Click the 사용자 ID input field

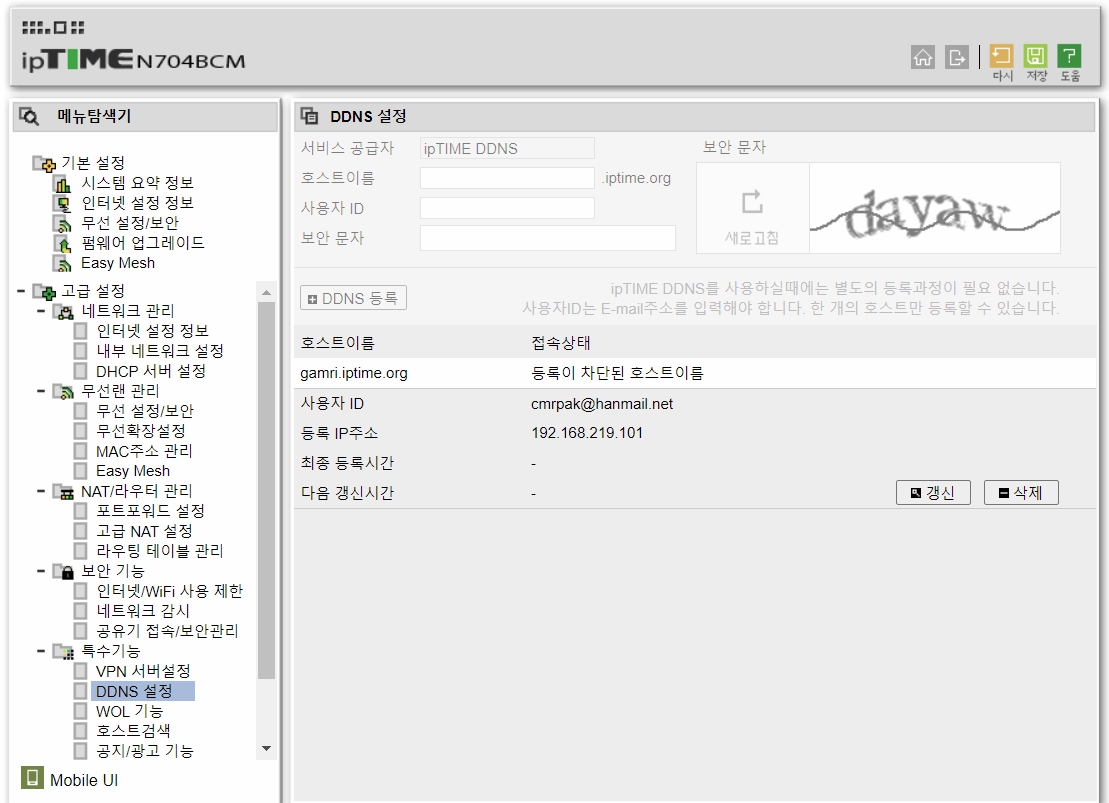(507, 208)
